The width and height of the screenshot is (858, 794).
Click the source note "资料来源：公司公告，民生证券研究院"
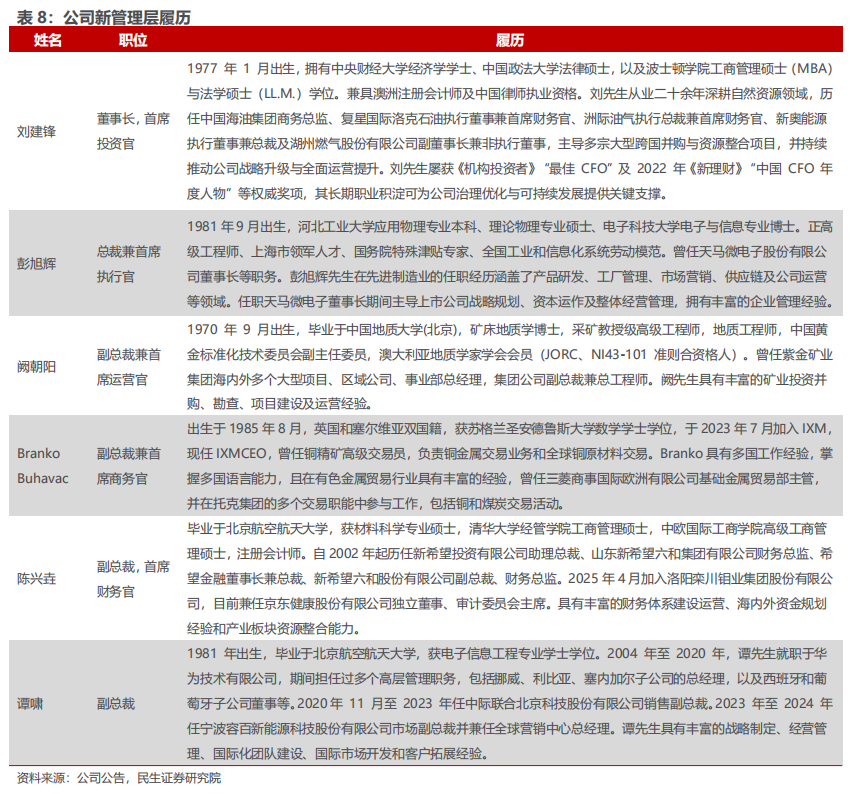coord(119,777)
